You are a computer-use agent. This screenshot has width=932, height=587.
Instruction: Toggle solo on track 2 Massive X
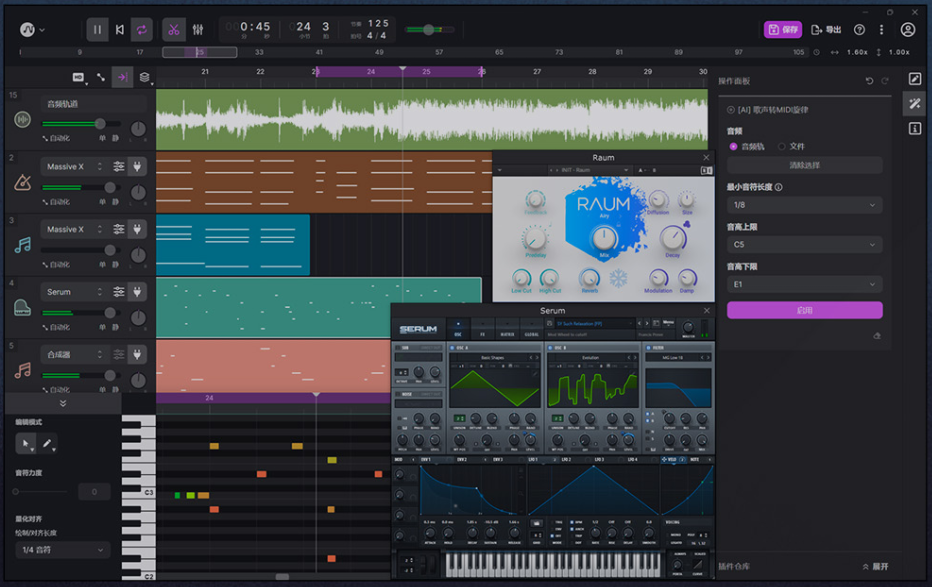[x=102, y=202]
